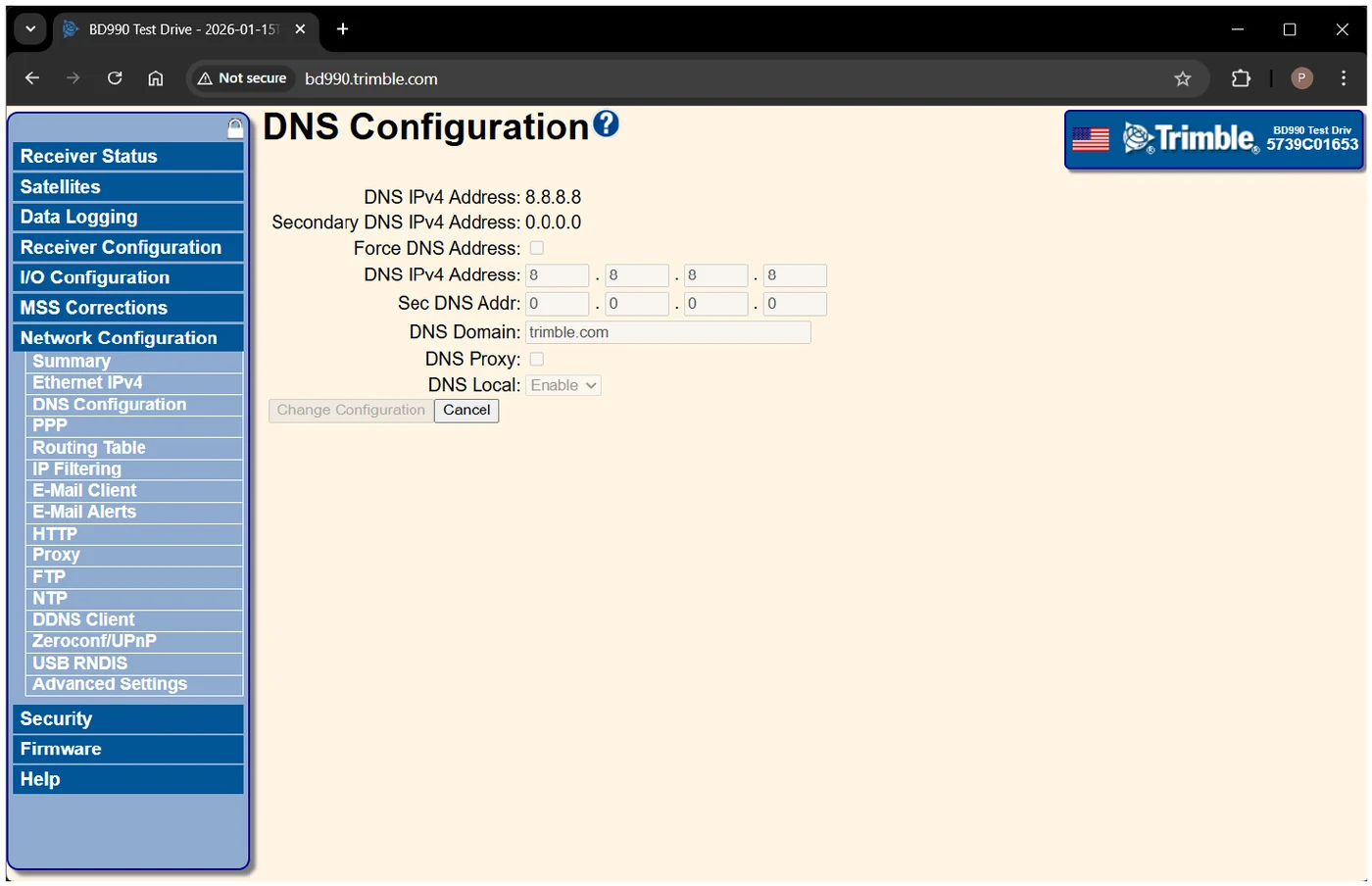The image size is (1372, 886).
Task: Open the browser extensions puzzle icon
Action: (1241, 78)
